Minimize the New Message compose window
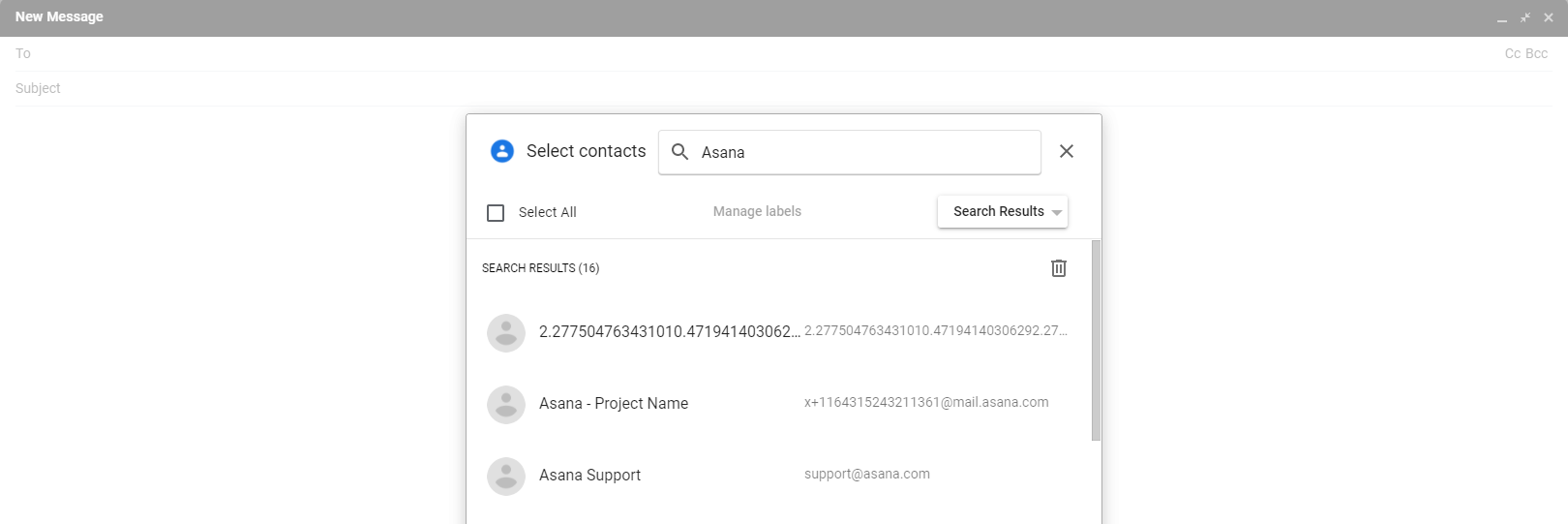Image resolution: width=1568 pixels, height=524 pixels. [x=1502, y=17]
